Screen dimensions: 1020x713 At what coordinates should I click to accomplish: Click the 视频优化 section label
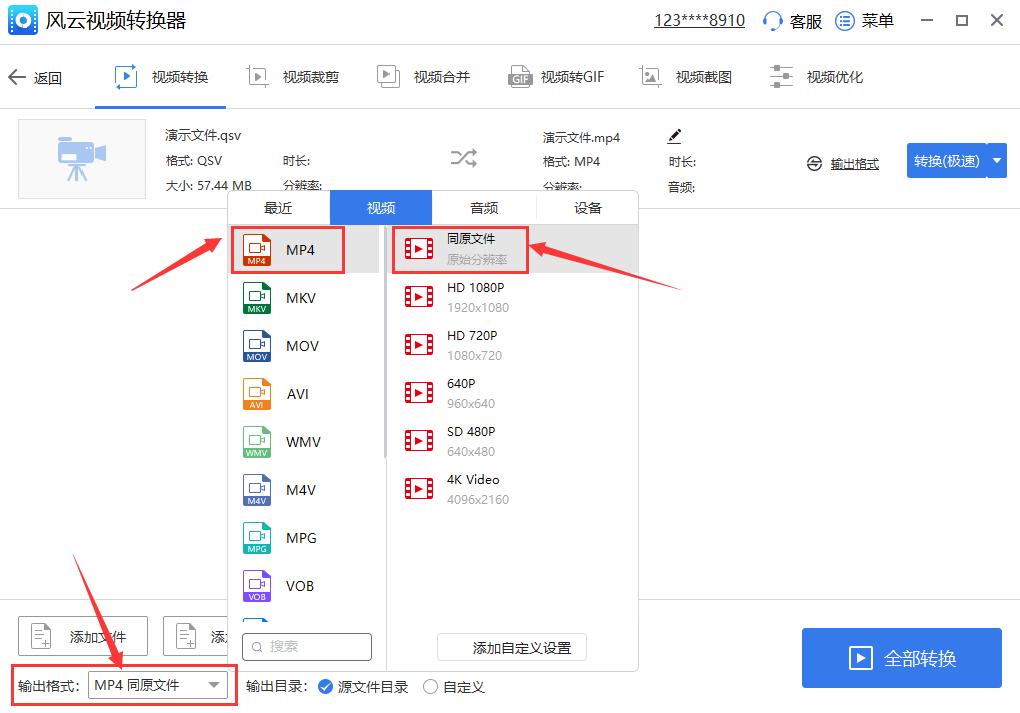[x=835, y=77]
